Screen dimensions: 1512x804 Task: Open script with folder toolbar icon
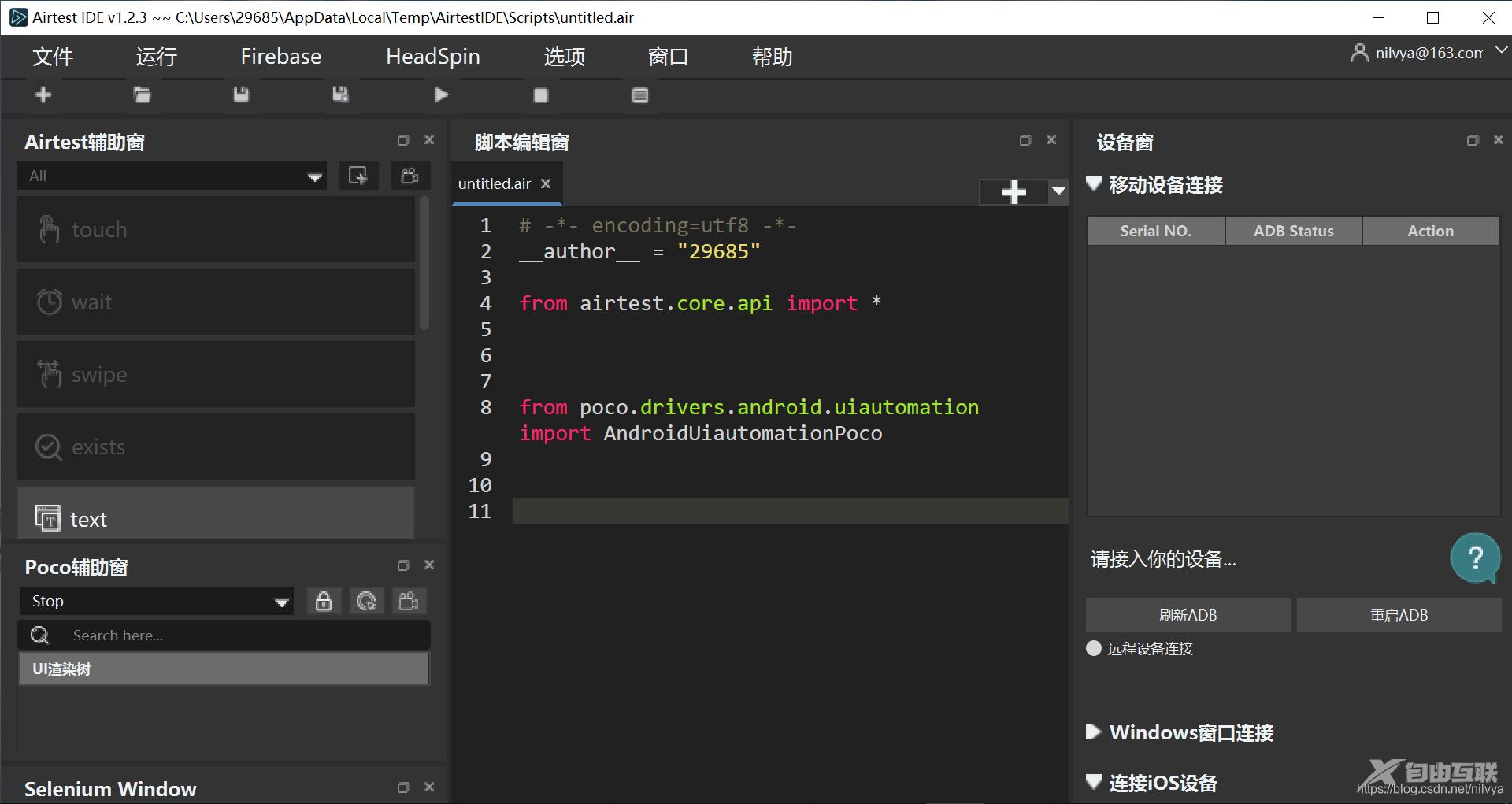142,94
